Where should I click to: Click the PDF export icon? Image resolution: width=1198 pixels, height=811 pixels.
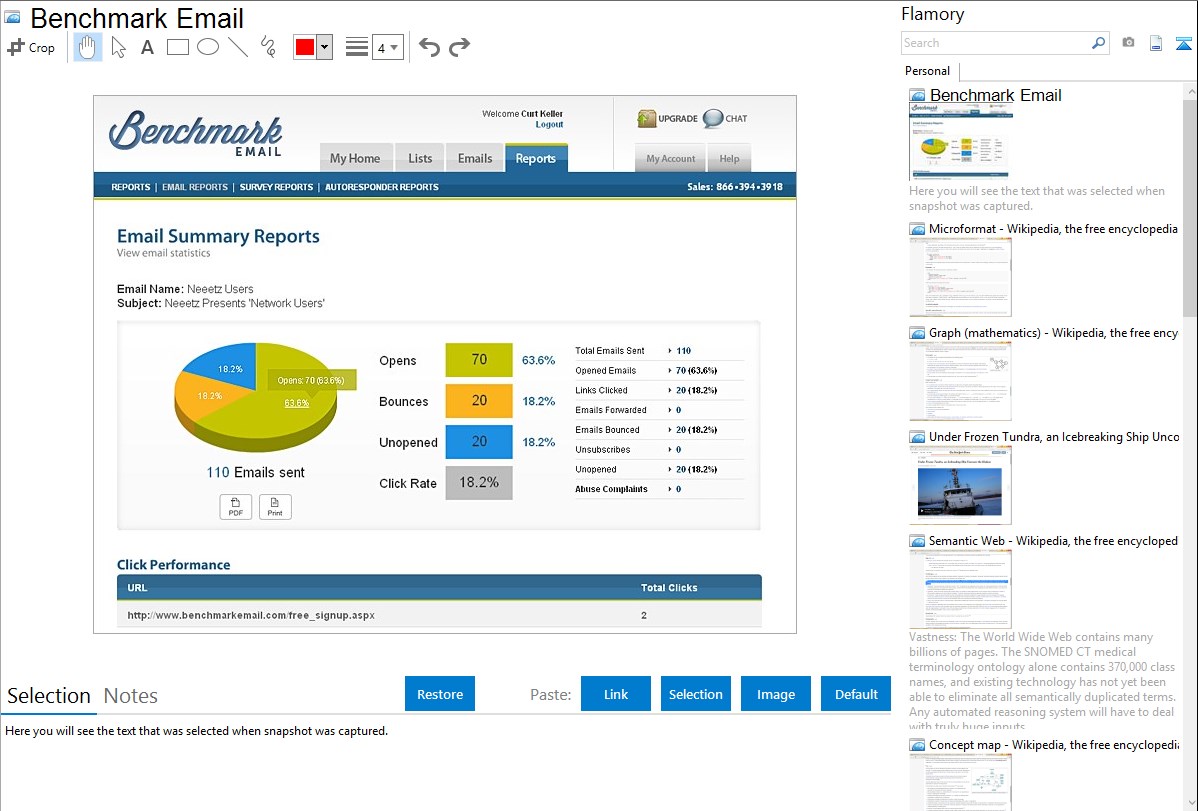(x=235, y=507)
